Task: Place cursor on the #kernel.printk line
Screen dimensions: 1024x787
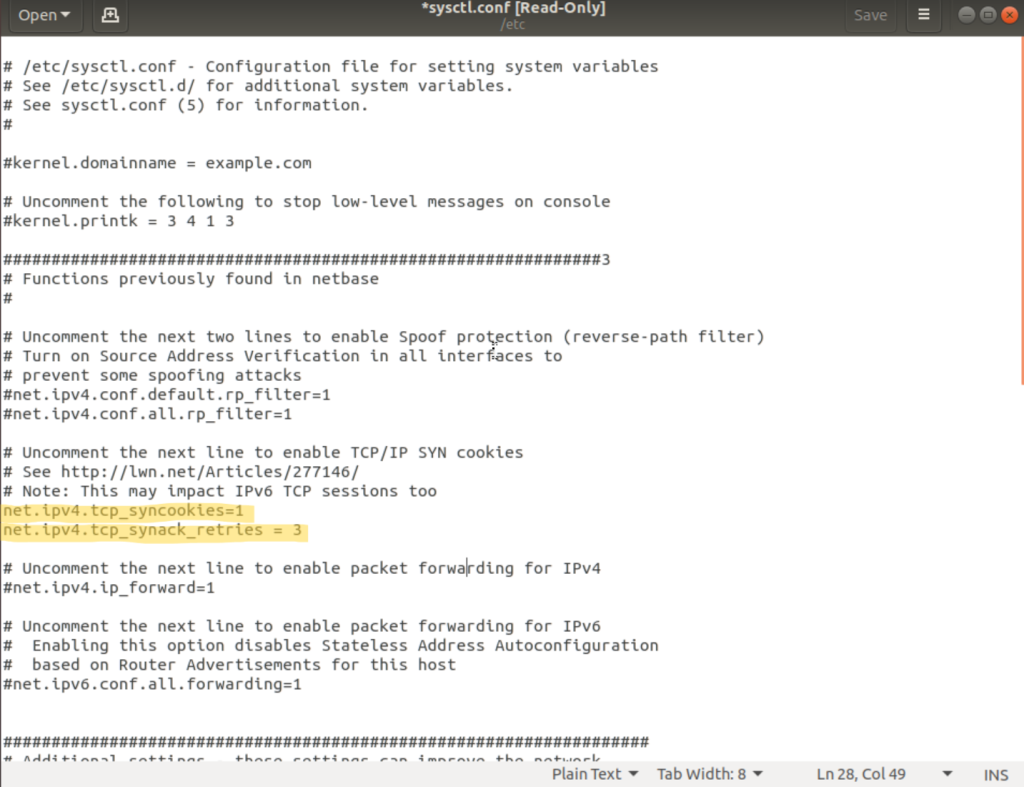Action: [120, 220]
